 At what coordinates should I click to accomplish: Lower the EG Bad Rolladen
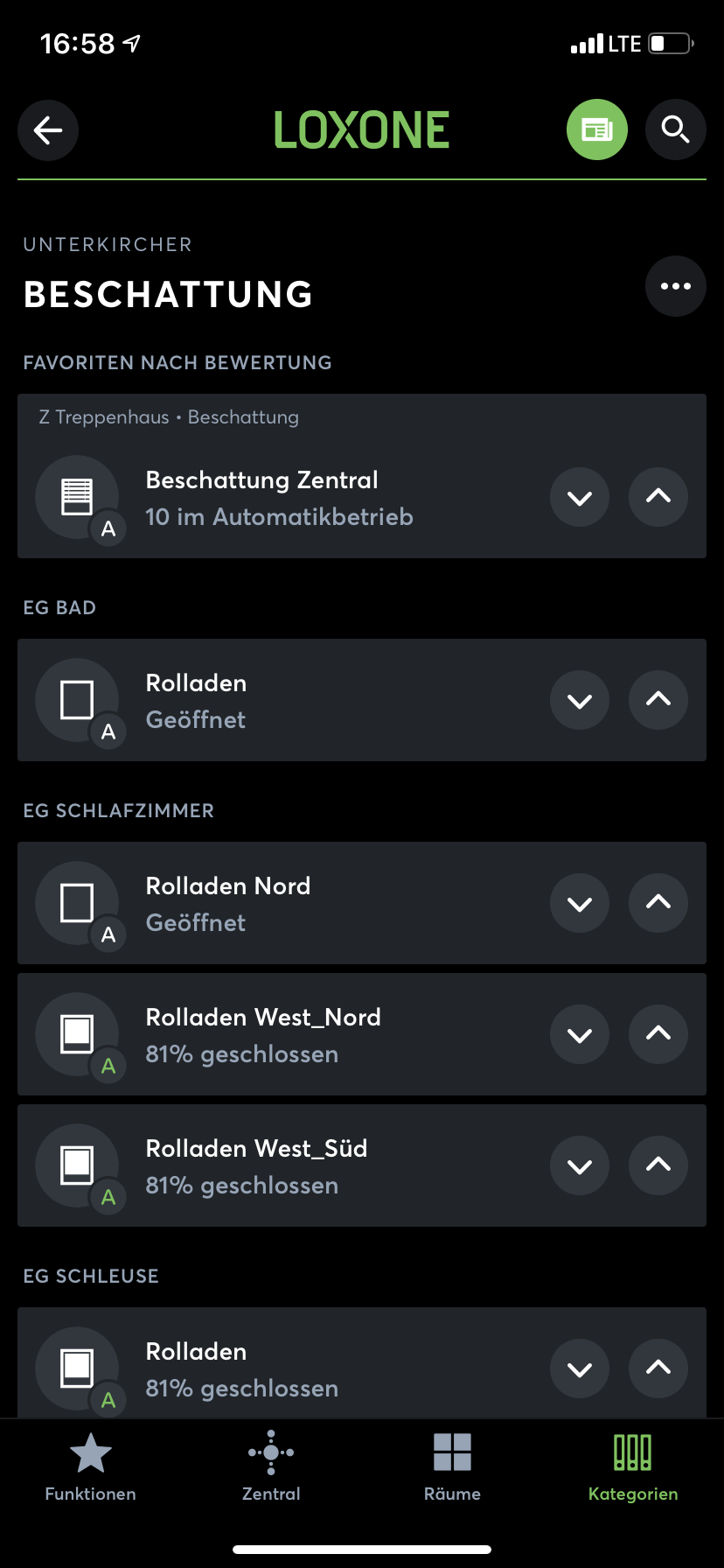(580, 700)
